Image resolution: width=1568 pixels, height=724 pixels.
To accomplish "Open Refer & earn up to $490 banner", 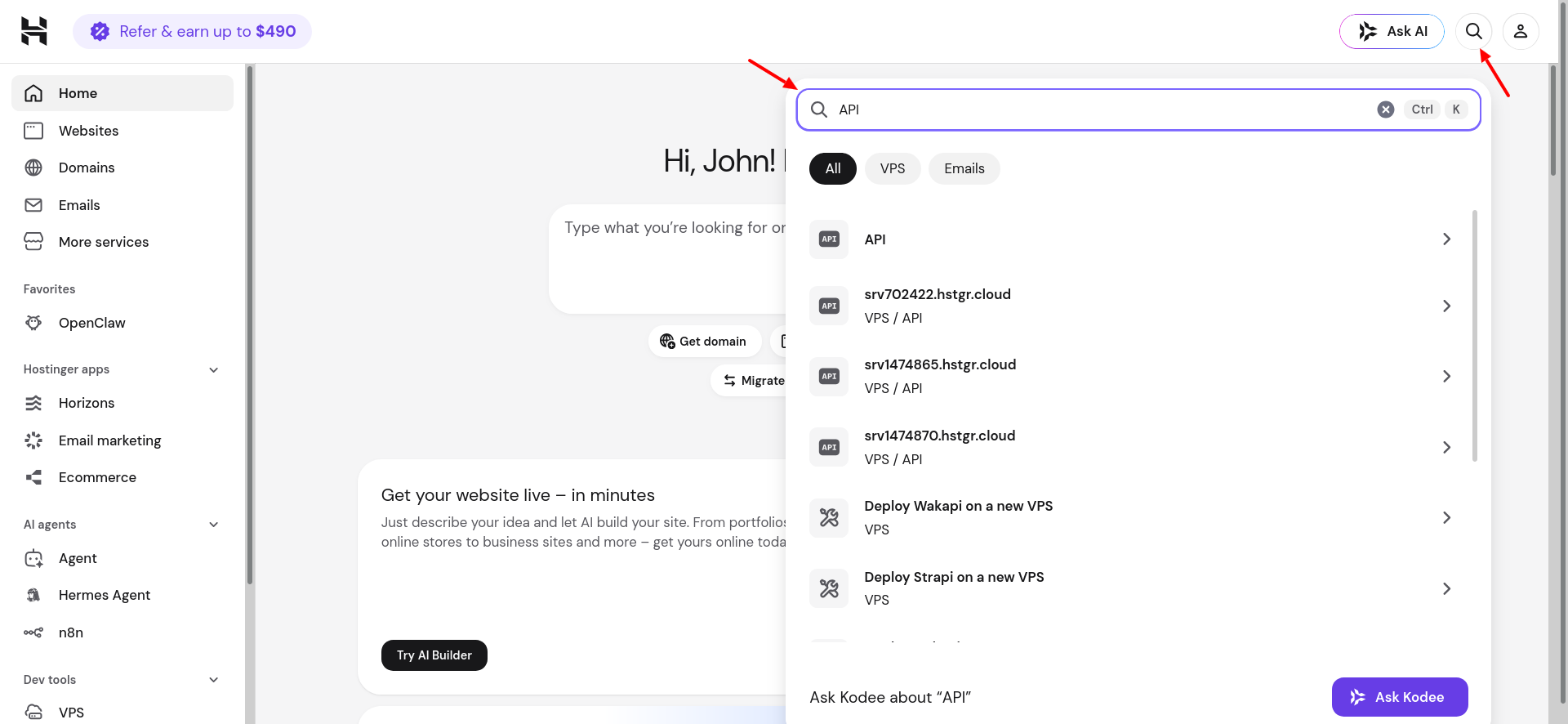I will click(x=192, y=31).
